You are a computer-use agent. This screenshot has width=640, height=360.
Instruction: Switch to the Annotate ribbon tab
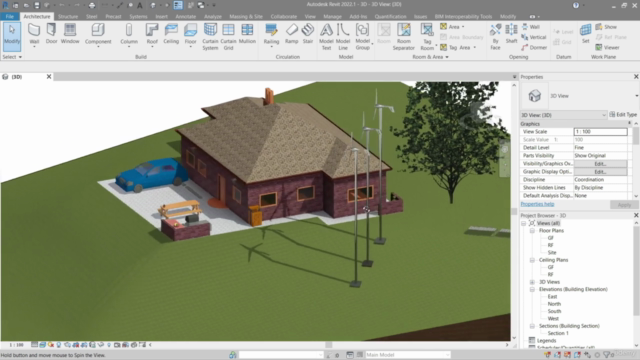click(x=186, y=16)
